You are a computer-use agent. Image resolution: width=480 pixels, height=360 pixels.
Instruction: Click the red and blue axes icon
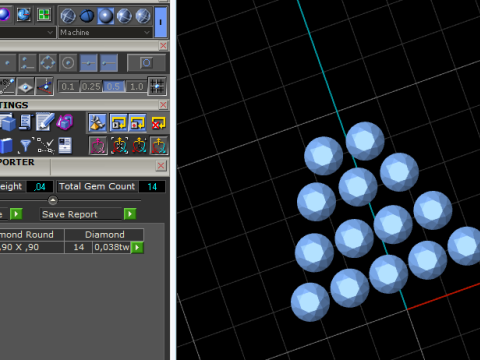click(x=44, y=86)
